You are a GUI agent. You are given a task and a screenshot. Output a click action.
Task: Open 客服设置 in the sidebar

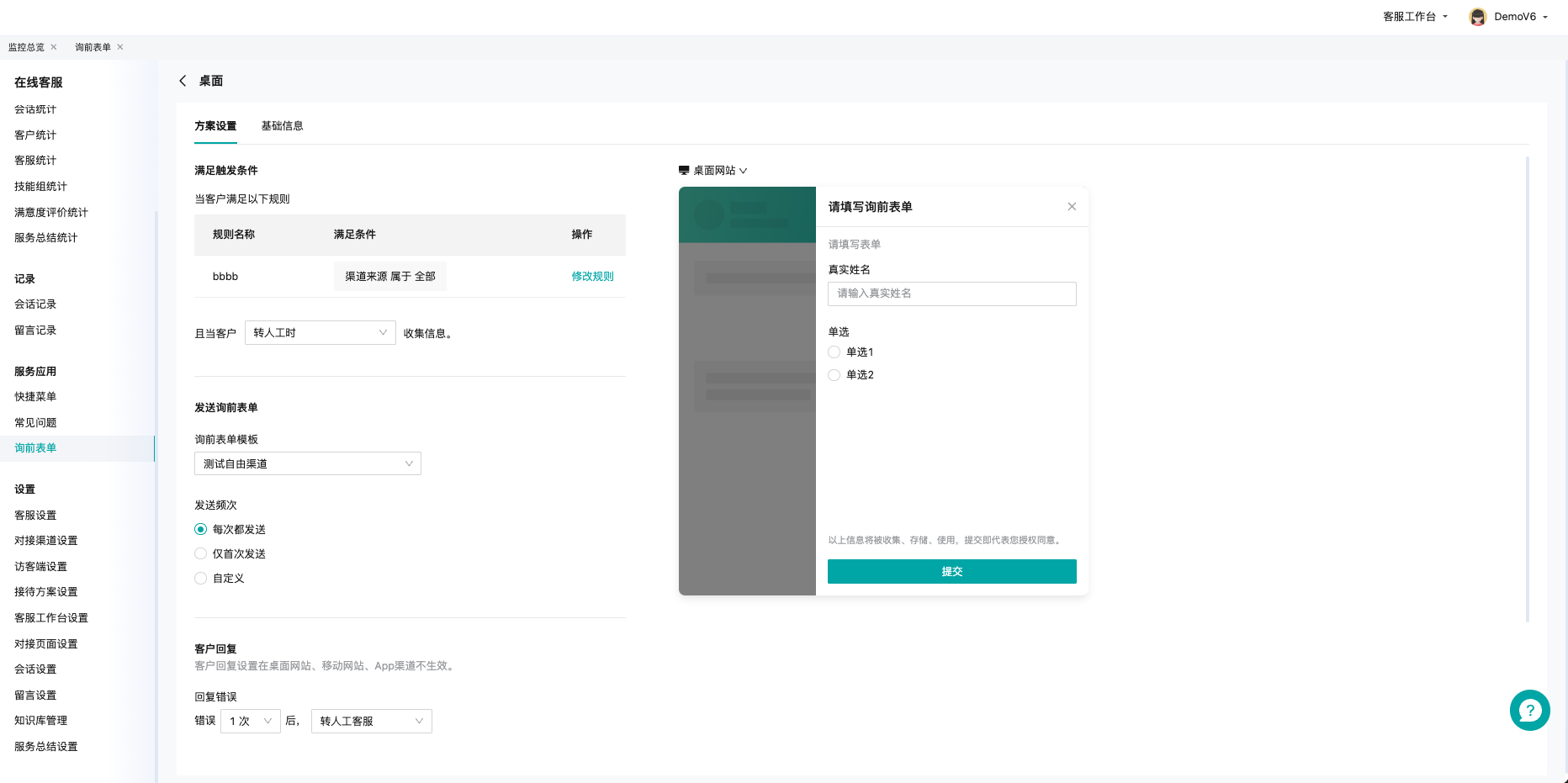(x=35, y=515)
